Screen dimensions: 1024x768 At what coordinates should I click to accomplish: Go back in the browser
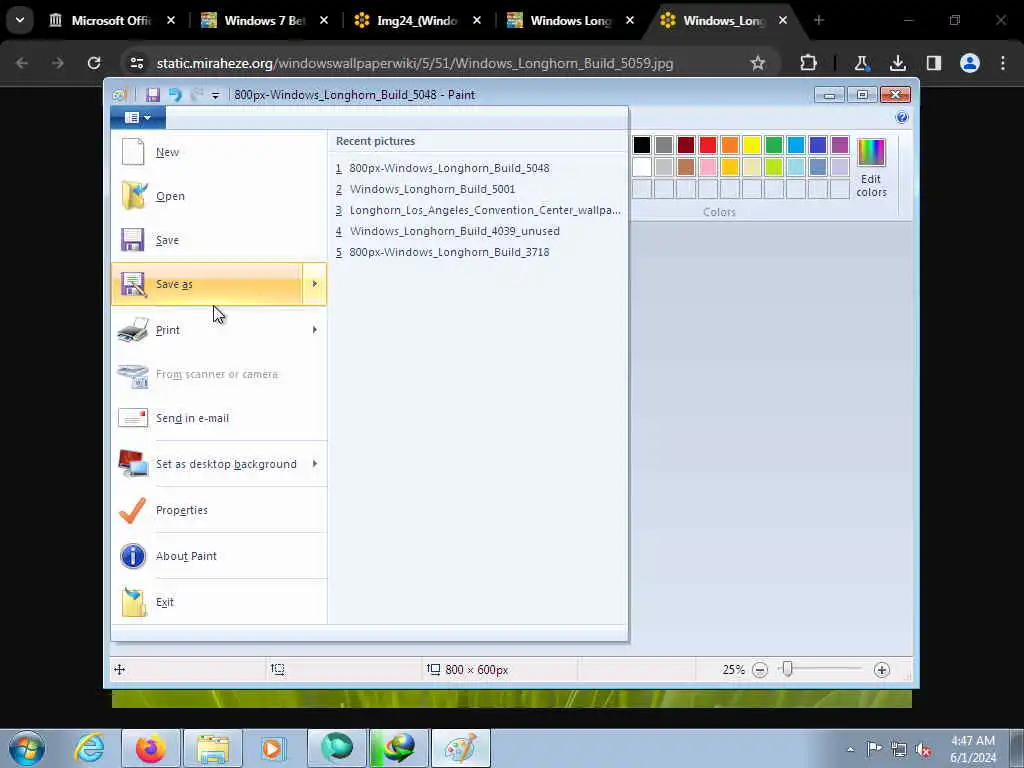tap(22, 63)
